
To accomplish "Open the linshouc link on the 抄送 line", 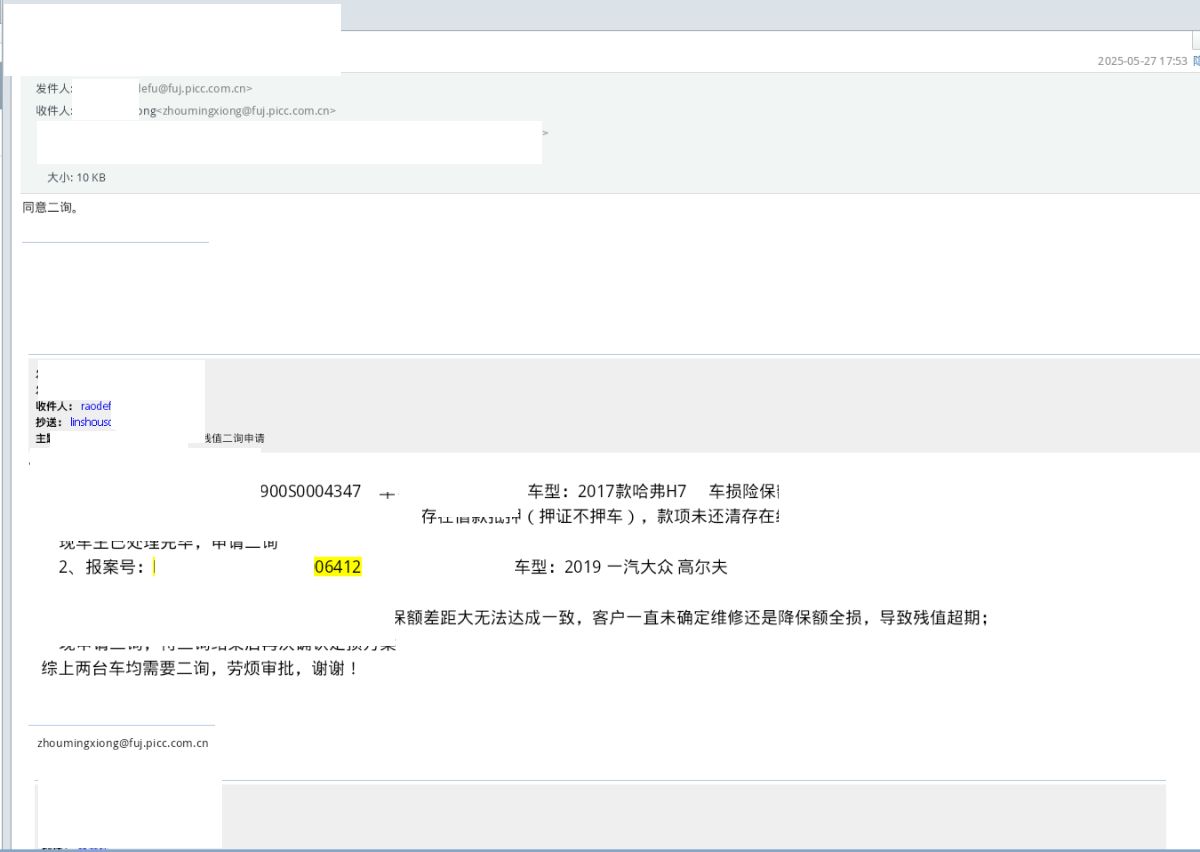I will 91,422.
